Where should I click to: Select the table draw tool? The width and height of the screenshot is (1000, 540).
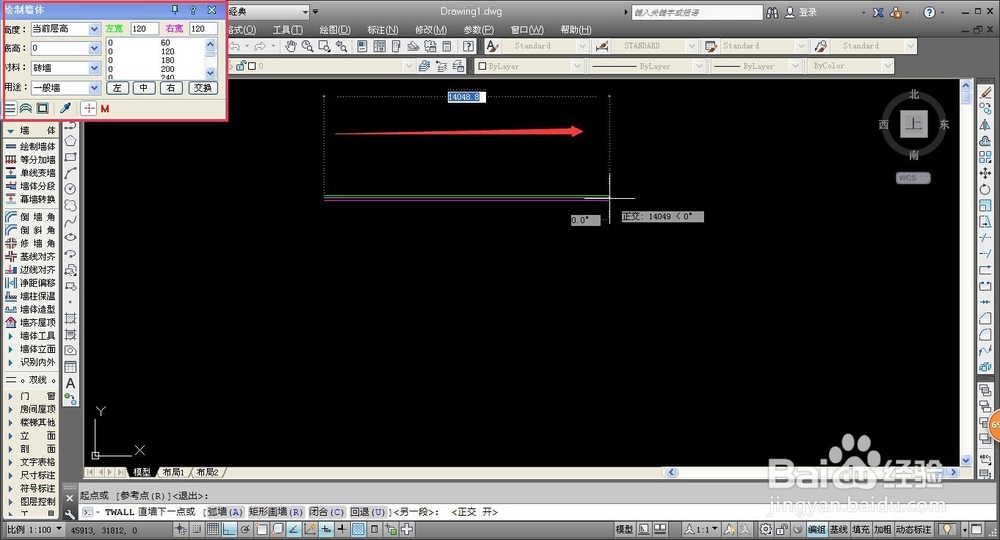pos(70,367)
